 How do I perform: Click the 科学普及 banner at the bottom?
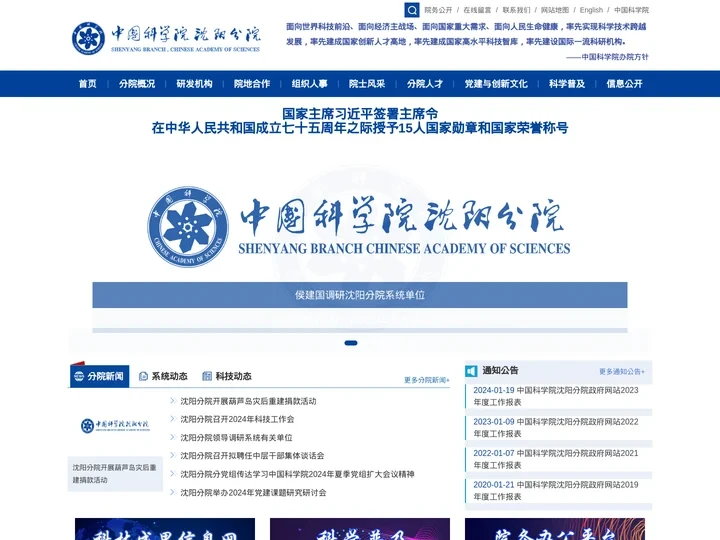360,529
